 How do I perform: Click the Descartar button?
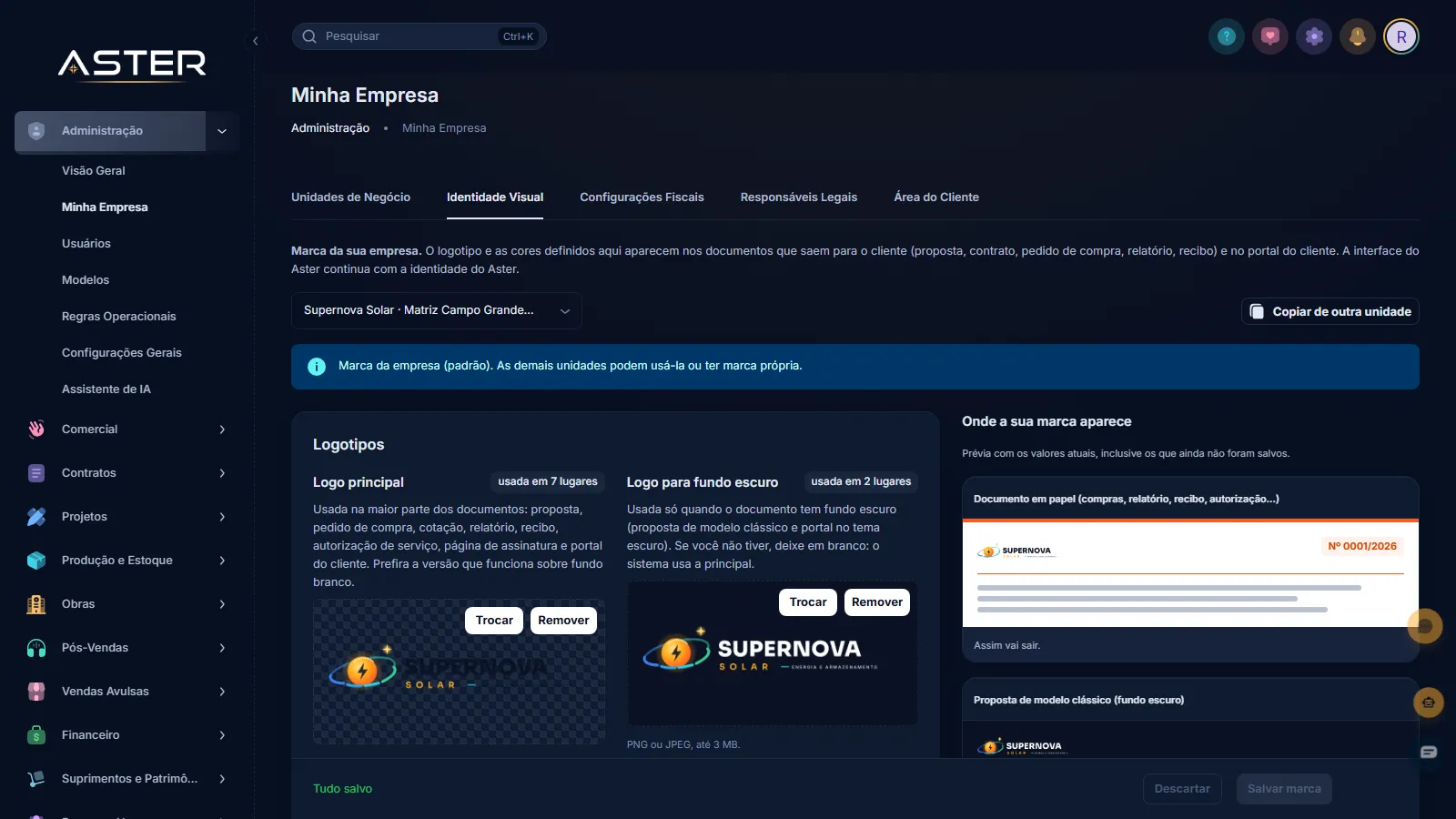point(1182,789)
